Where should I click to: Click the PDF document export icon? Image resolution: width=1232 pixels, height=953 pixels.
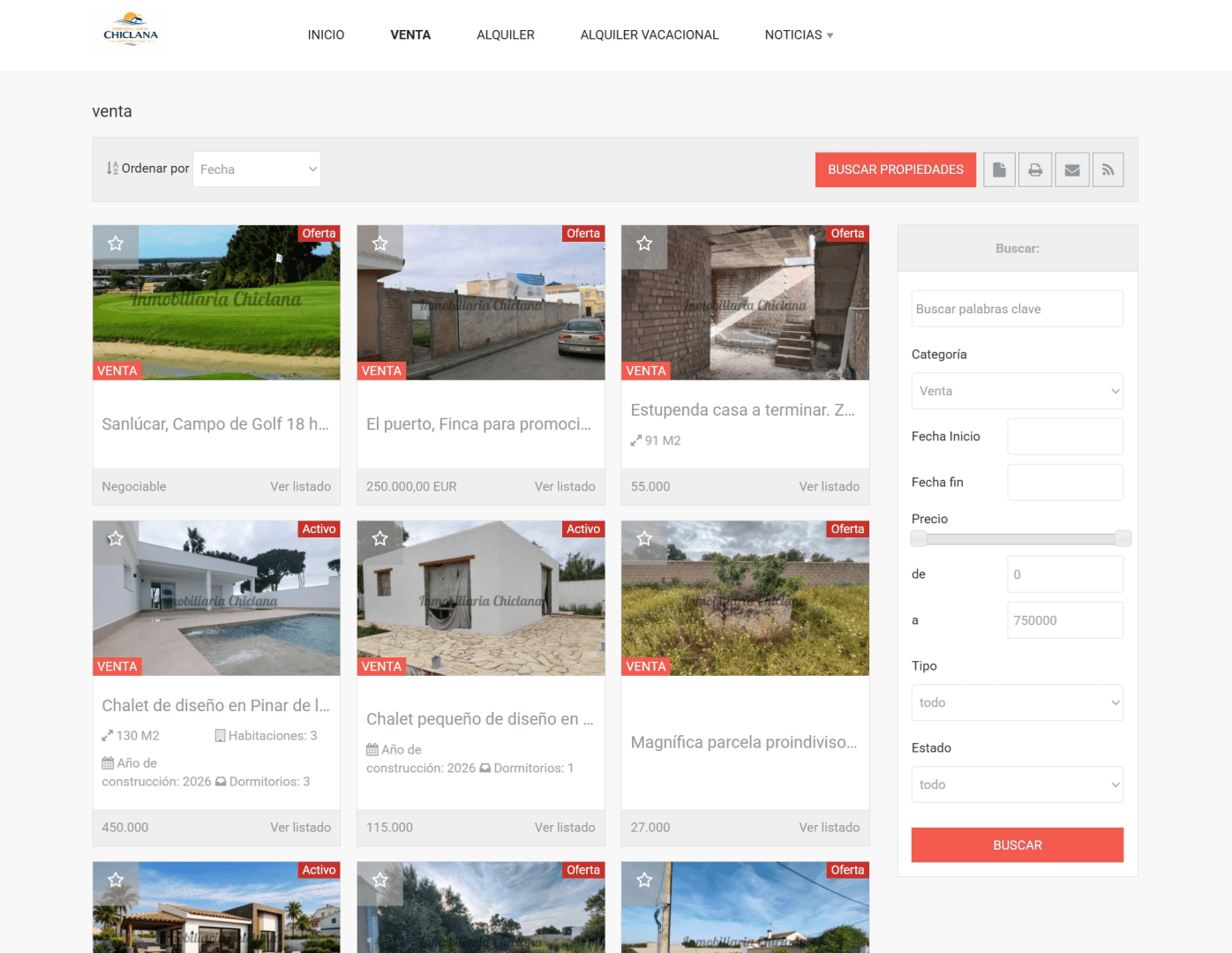pos(999,169)
